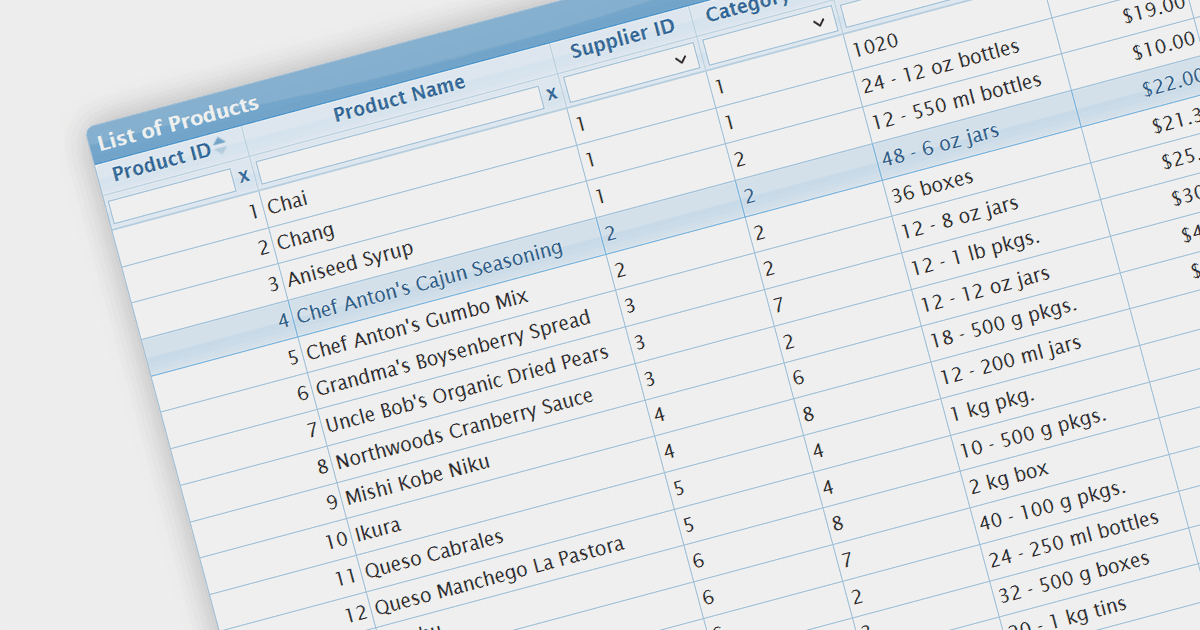Select the Chang product name cell
The image size is (1200, 630).
coord(305,238)
